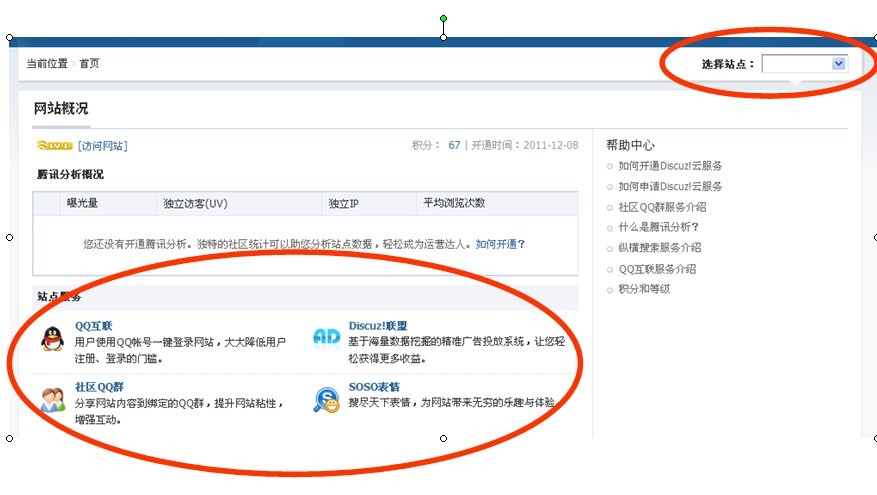Open help topic 如何开通Discuz!云服务
The height and width of the screenshot is (495, 877).
coord(669,166)
